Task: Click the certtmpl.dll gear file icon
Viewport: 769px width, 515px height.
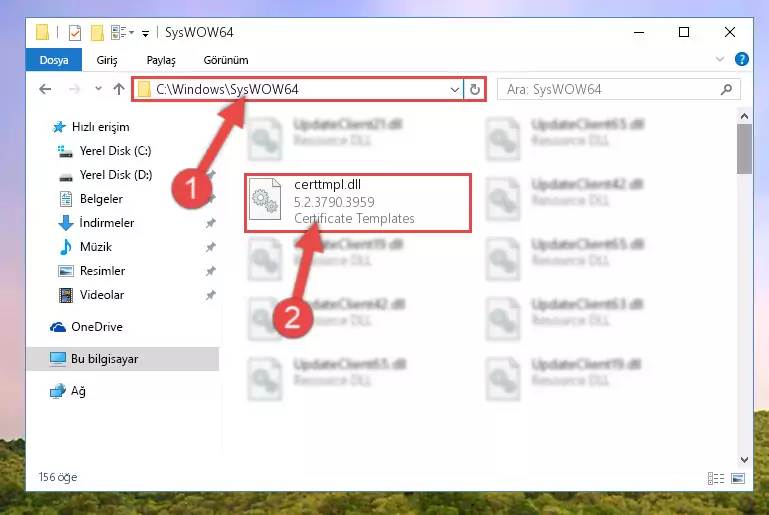Action: coord(265,199)
